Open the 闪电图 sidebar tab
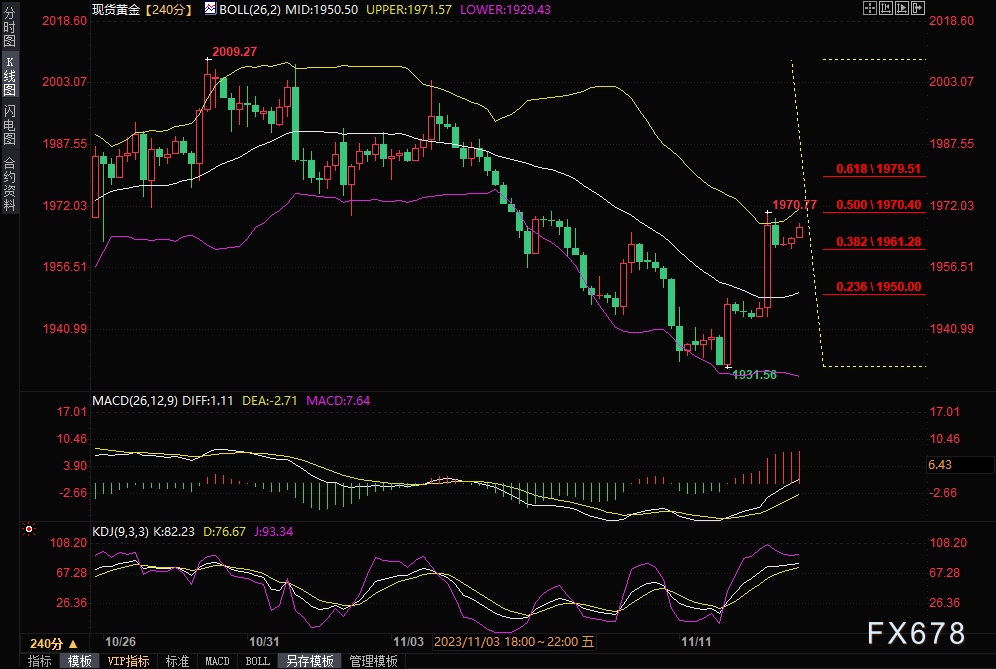The height and width of the screenshot is (669, 996). pos(9,123)
